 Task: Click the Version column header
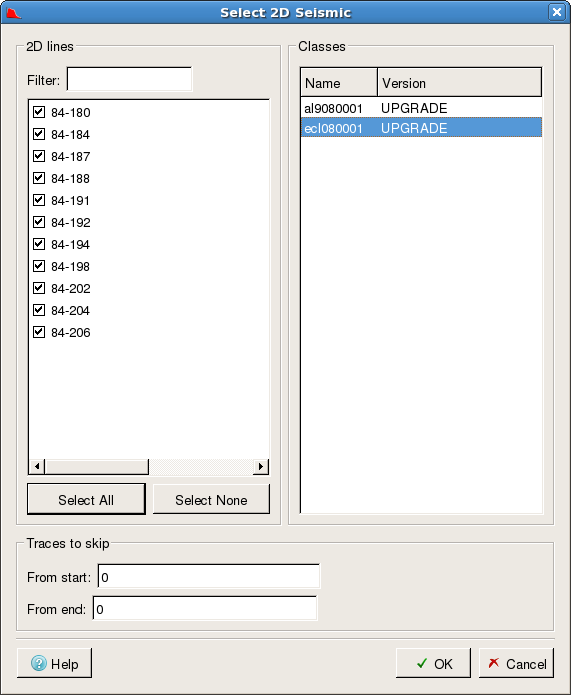(x=460, y=82)
